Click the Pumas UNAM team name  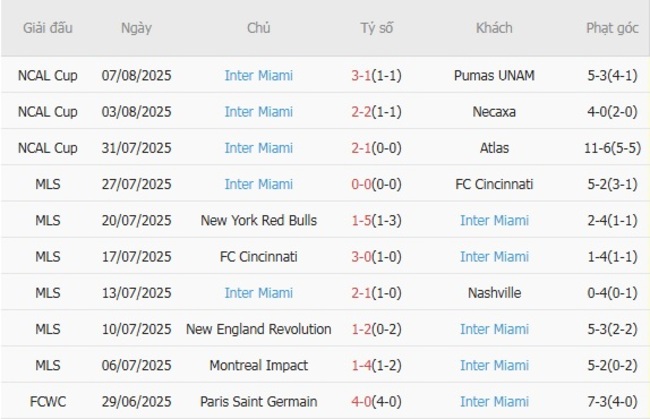tap(494, 76)
